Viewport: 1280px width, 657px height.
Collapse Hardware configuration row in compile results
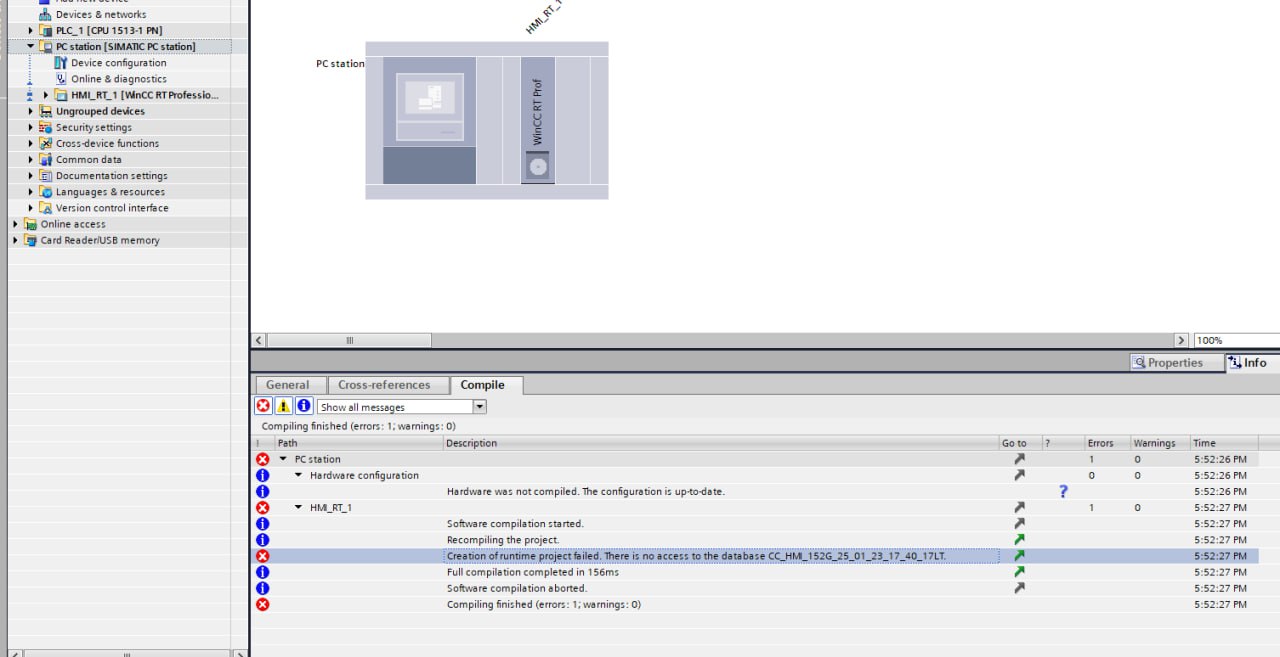point(299,475)
